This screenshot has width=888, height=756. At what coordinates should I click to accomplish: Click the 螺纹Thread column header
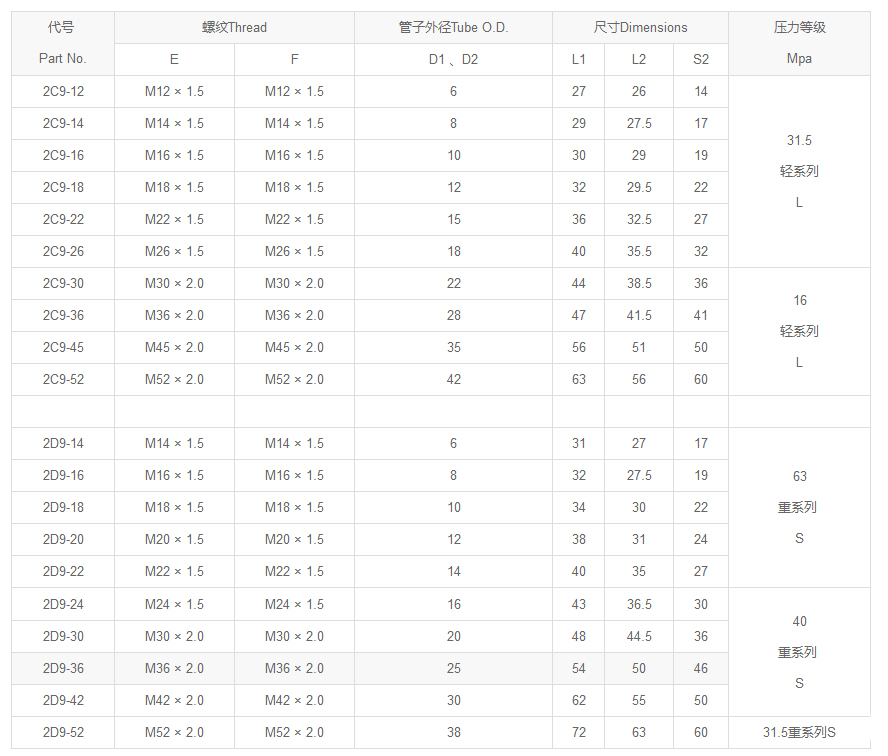pos(234,28)
